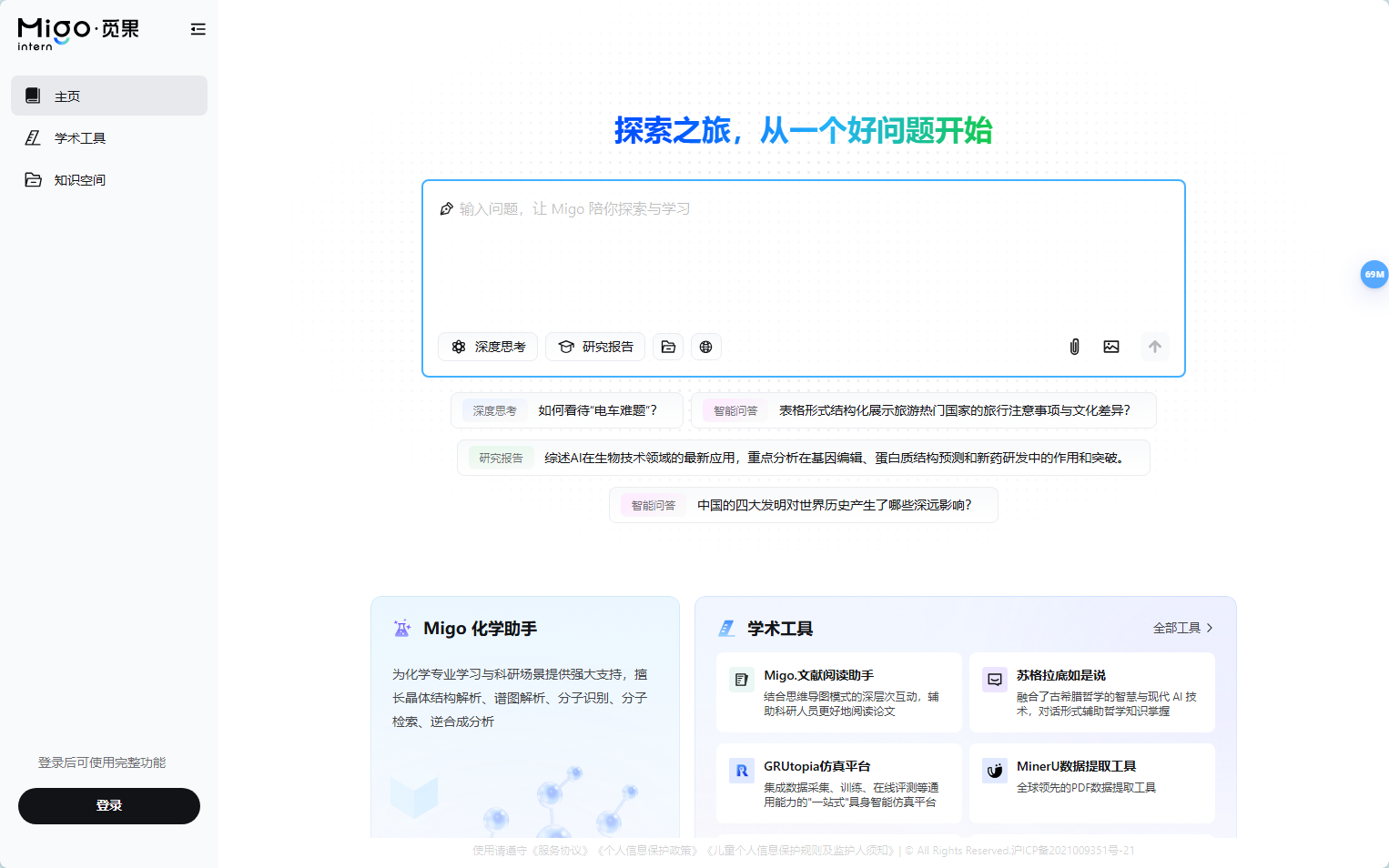
Task: Open the Migo 化学助手 card
Action: pyautogui.click(x=525, y=717)
